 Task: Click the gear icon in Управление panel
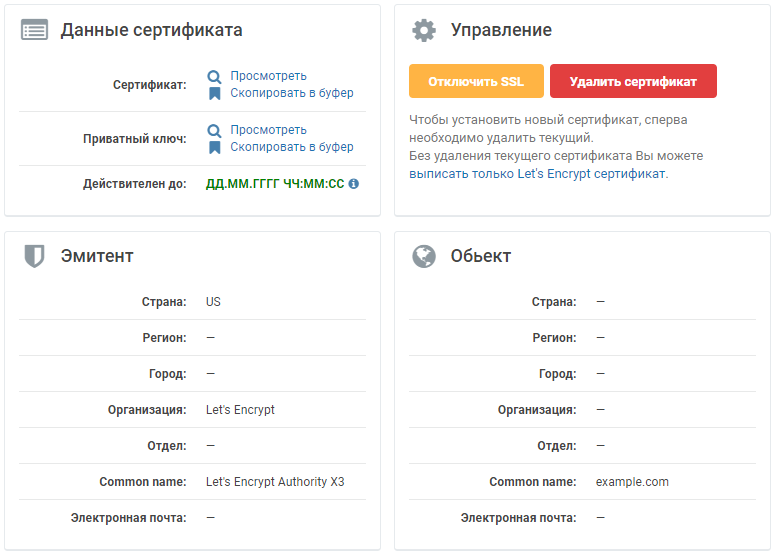(x=424, y=30)
